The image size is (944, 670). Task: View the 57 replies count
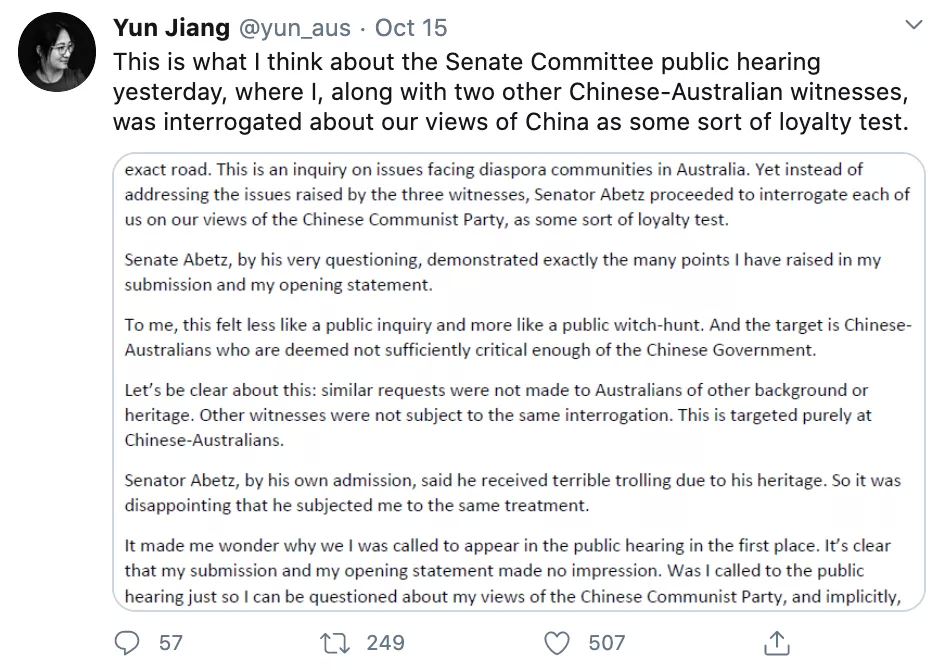[170, 643]
